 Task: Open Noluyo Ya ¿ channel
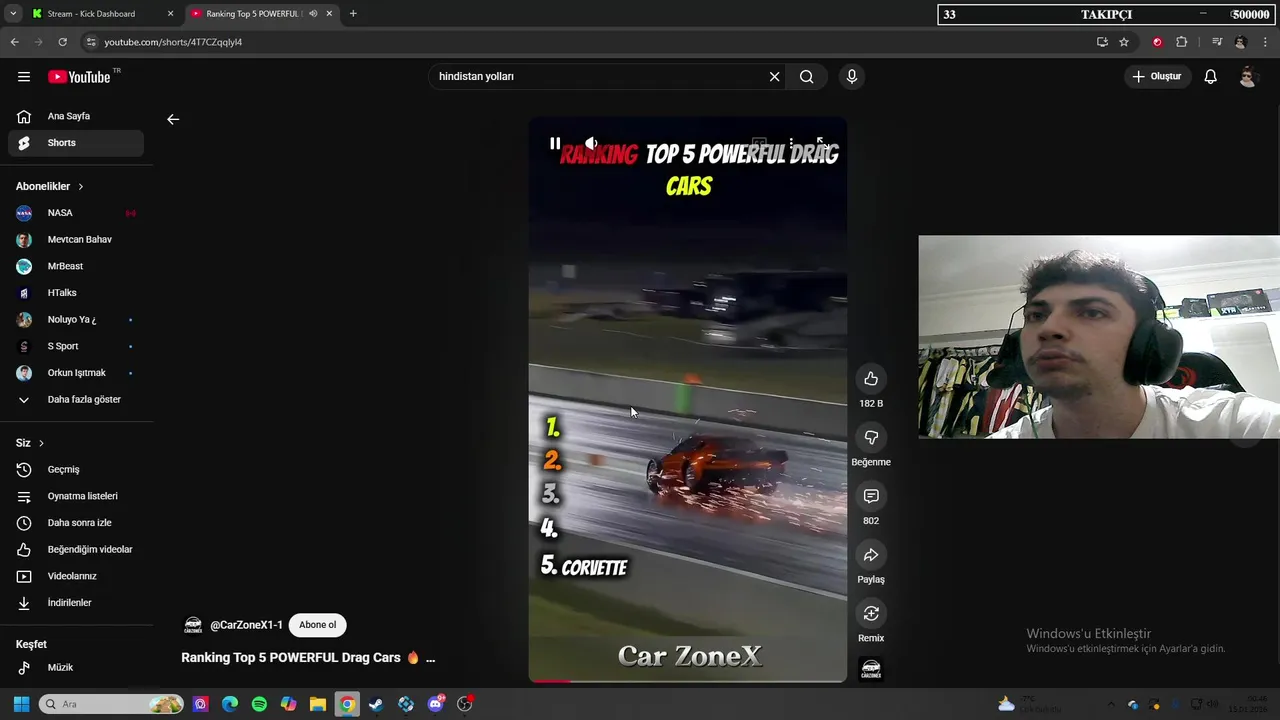pos(76,320)
